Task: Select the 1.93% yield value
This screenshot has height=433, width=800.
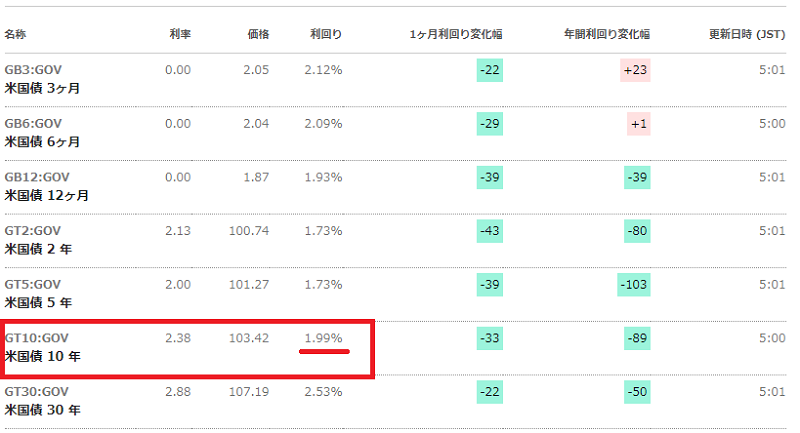Action: [x=323, y=177]
